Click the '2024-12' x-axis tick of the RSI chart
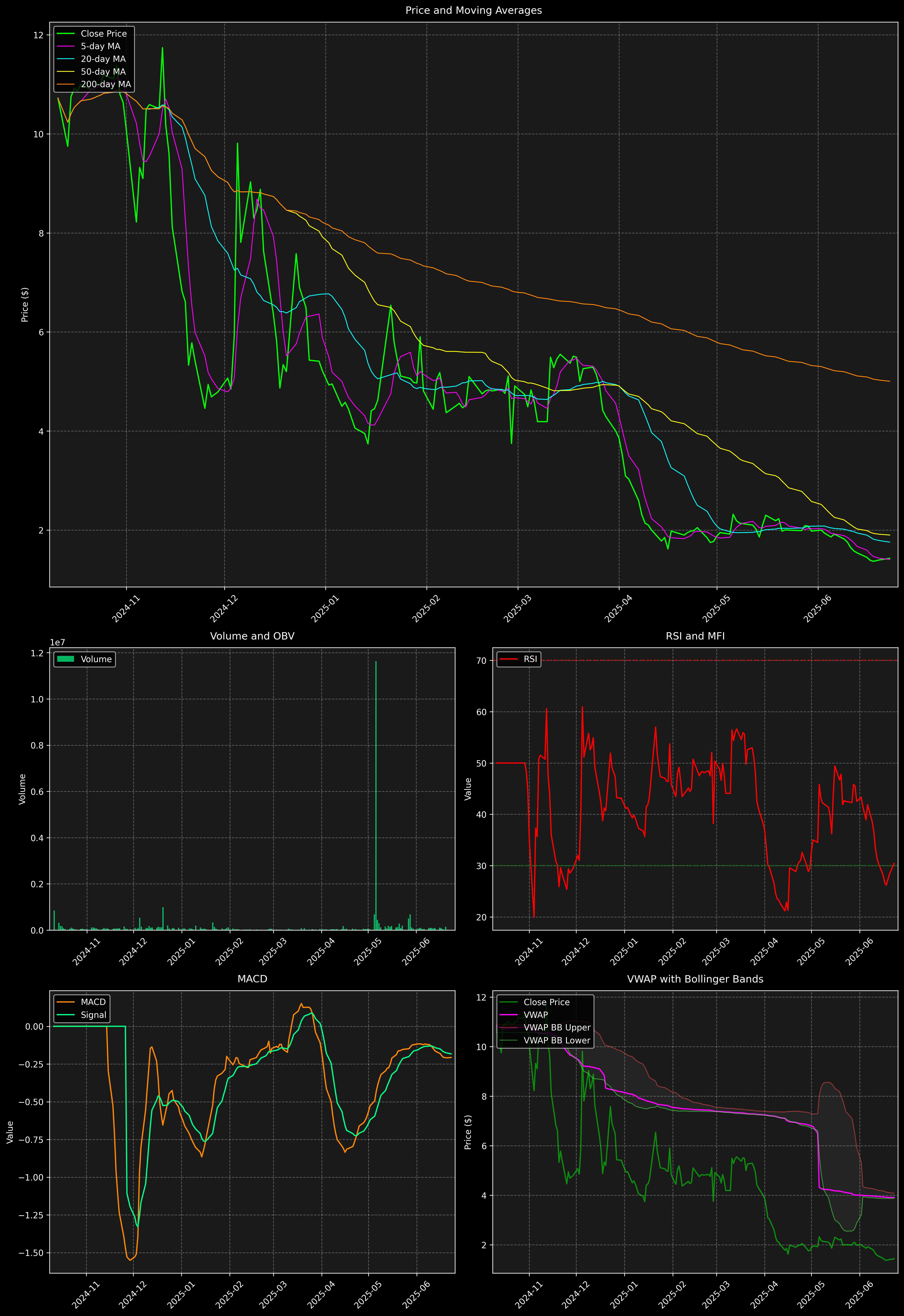Screen dimensions: 904x1316 click(576, 952)
